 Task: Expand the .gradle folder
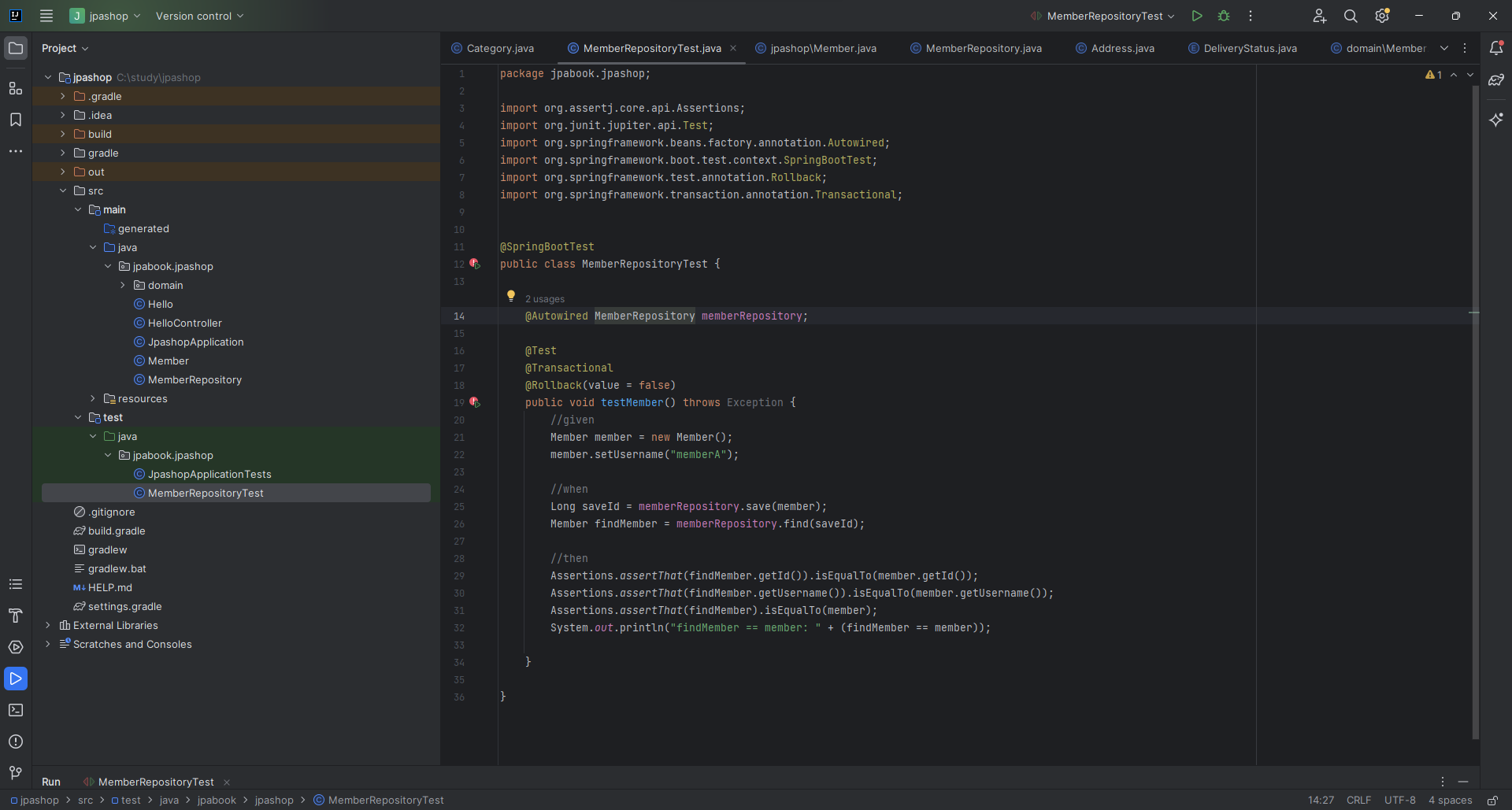click(63, 96)
